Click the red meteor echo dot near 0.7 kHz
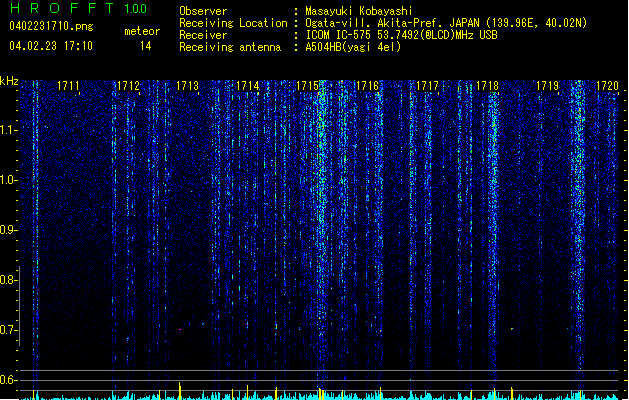Viewport: 629px width, 400px height. click(x=180, y=329)
